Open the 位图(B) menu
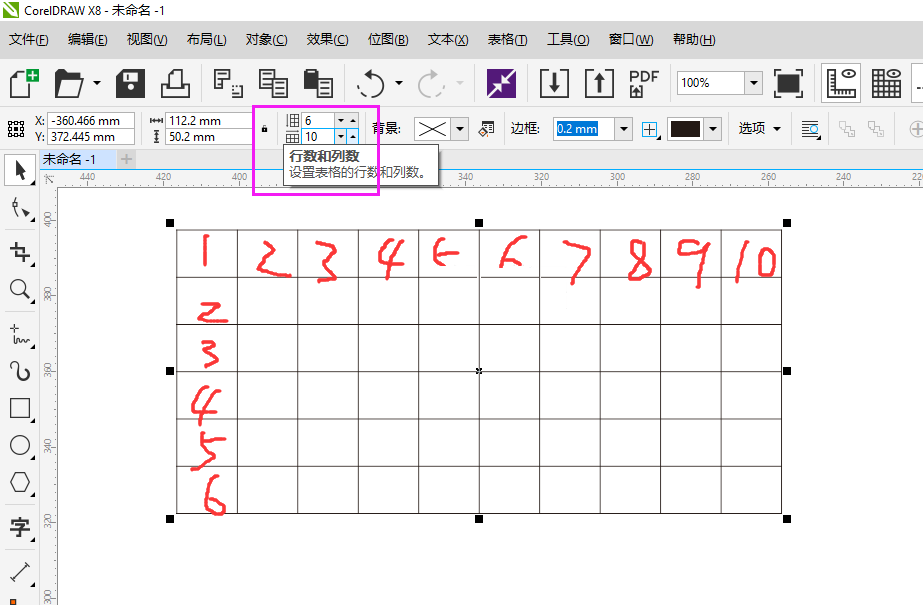The width and height of the screenshot is (923, 605). pos(388,39)
